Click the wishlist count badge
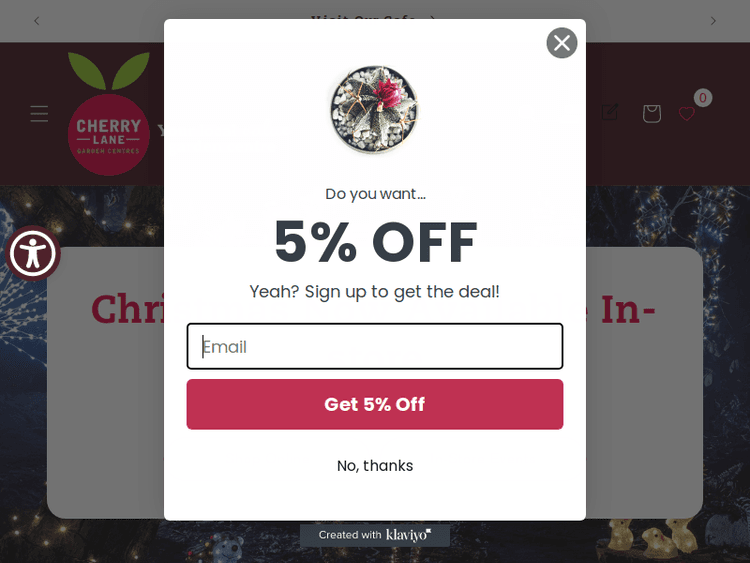750x563 pixels. click(x=703, y=98)
